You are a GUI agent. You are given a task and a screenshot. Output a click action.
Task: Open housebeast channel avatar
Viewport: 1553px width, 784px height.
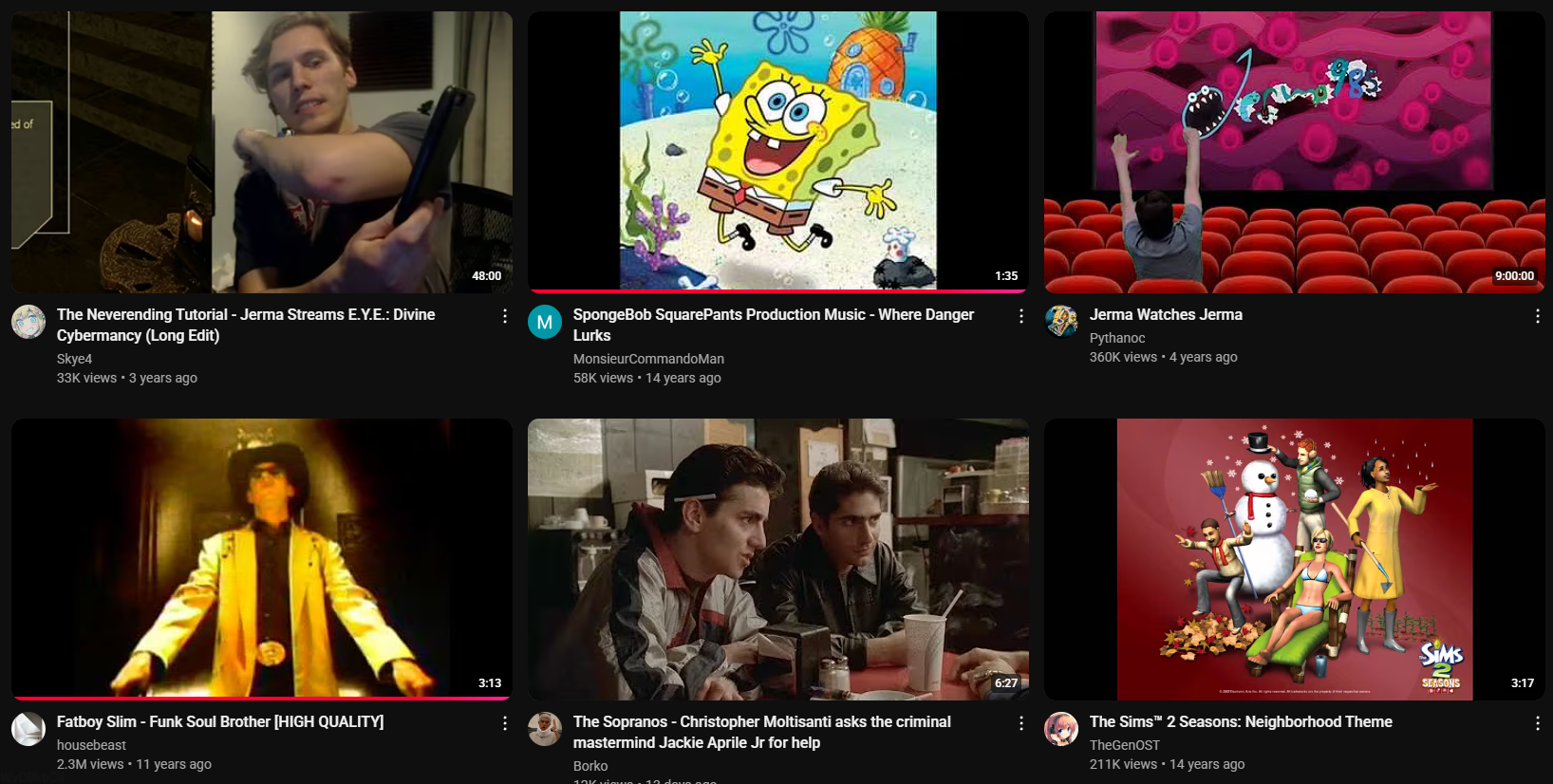(x=28, y=729)
